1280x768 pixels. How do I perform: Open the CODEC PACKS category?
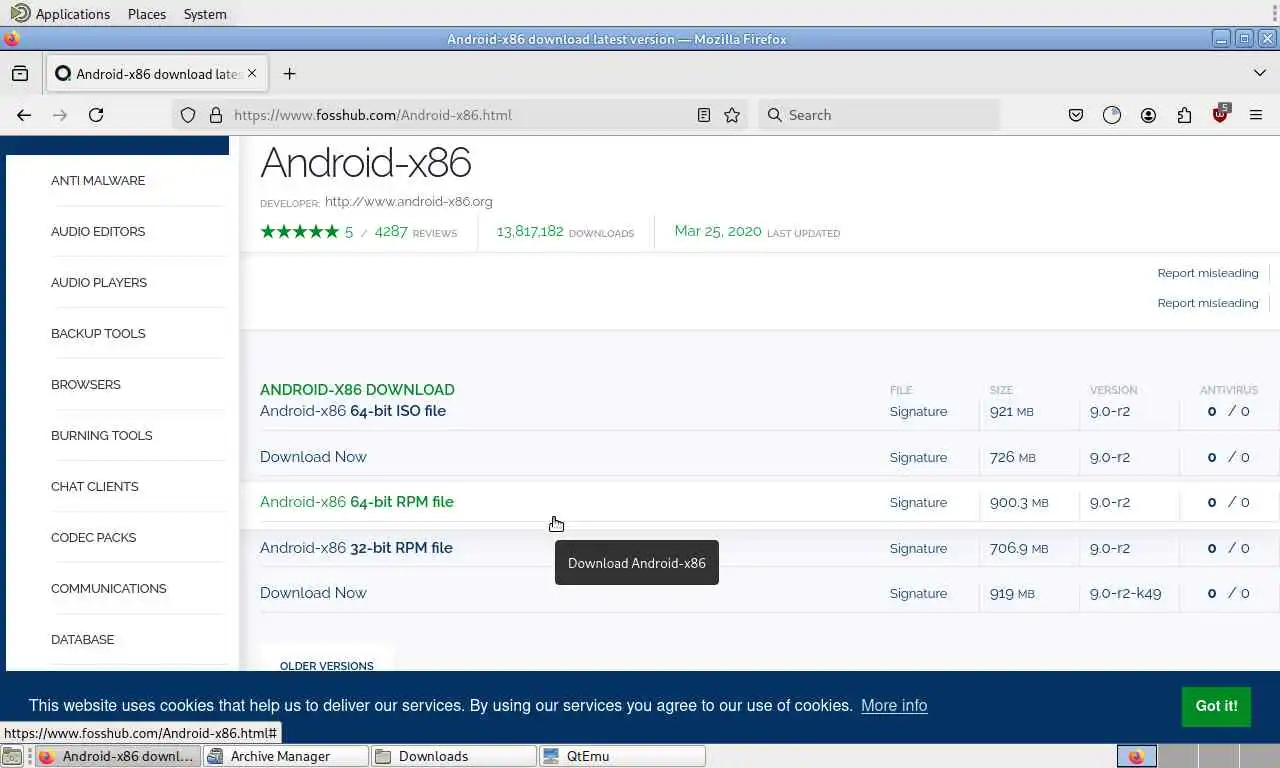pyautogui.click(x=94, y=538)
